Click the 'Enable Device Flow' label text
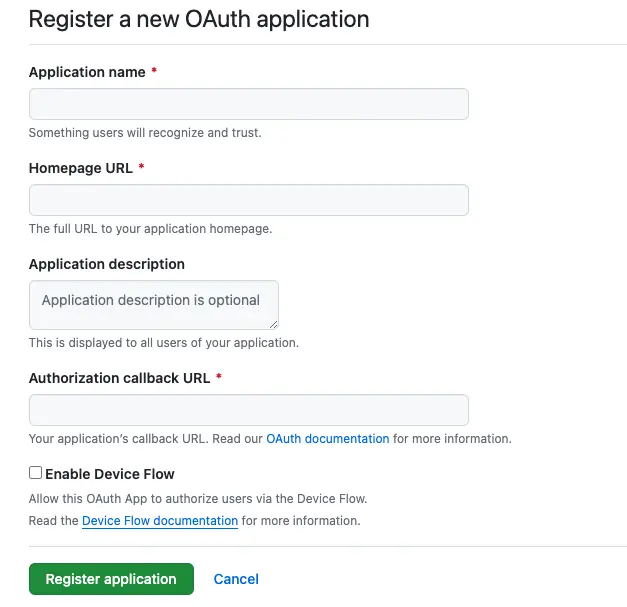Screen dimensions: 627x607 [x=110, y=474]
